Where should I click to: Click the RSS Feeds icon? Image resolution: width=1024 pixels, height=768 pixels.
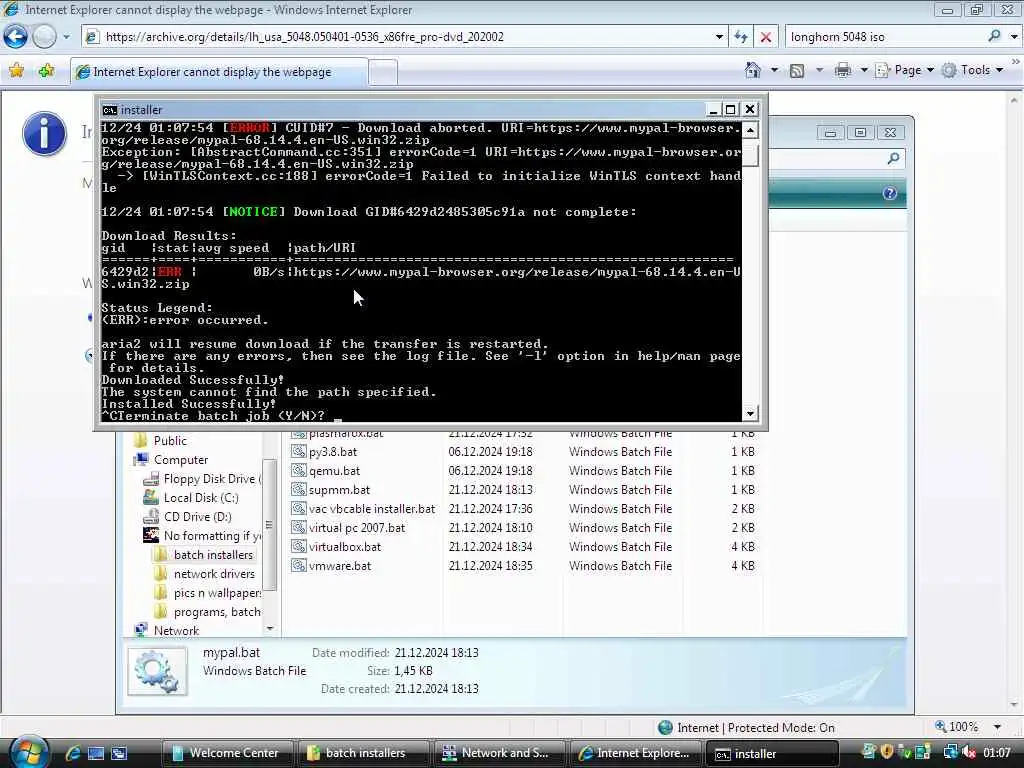(x=797, y=71)
